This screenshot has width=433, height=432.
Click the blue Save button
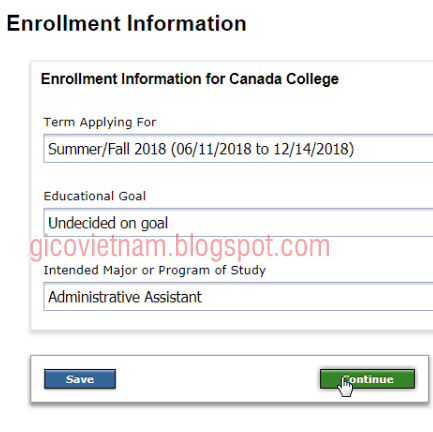(x=80, y=379)
